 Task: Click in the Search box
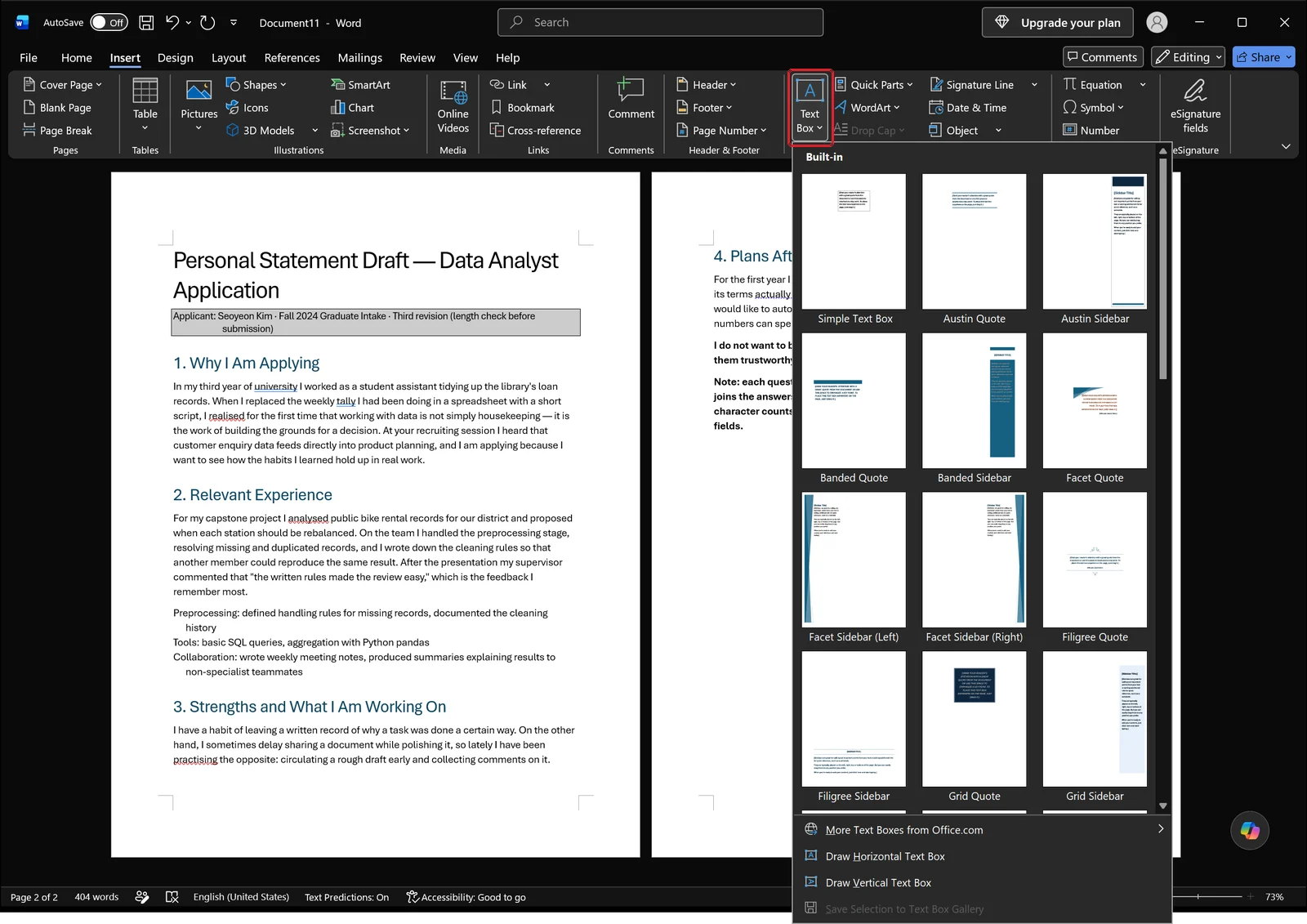coord(660,23)
